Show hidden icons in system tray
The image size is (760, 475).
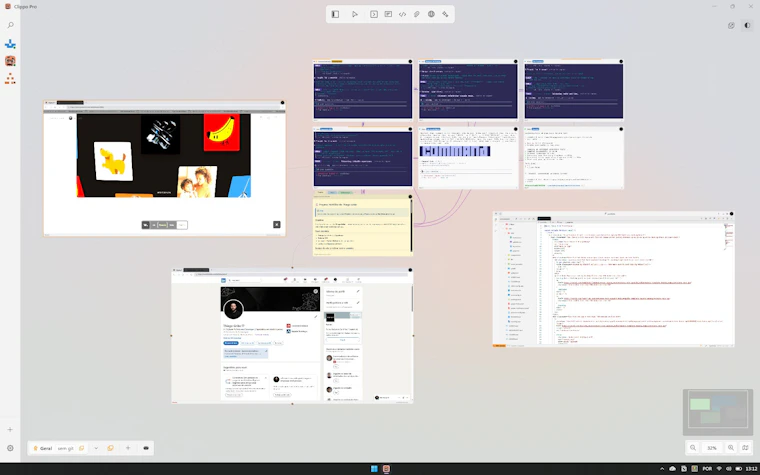(x=662, y=469)
